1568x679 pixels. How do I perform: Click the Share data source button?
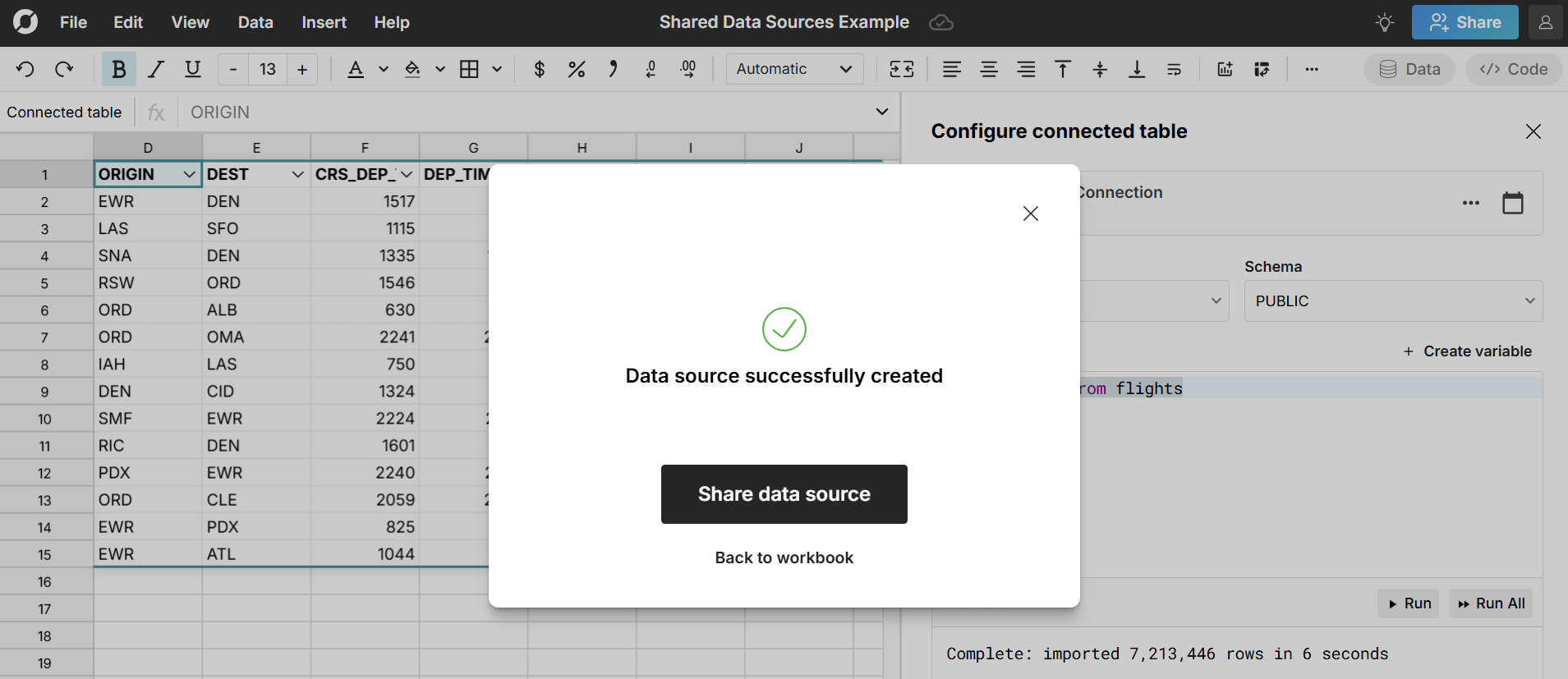coord(784,494)
